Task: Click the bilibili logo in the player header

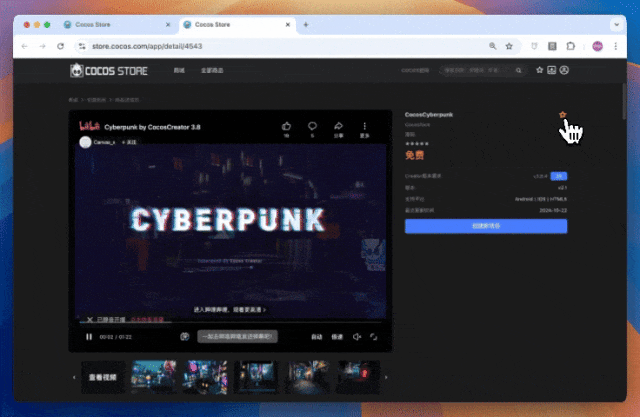Action: click(x=89, y=126)
